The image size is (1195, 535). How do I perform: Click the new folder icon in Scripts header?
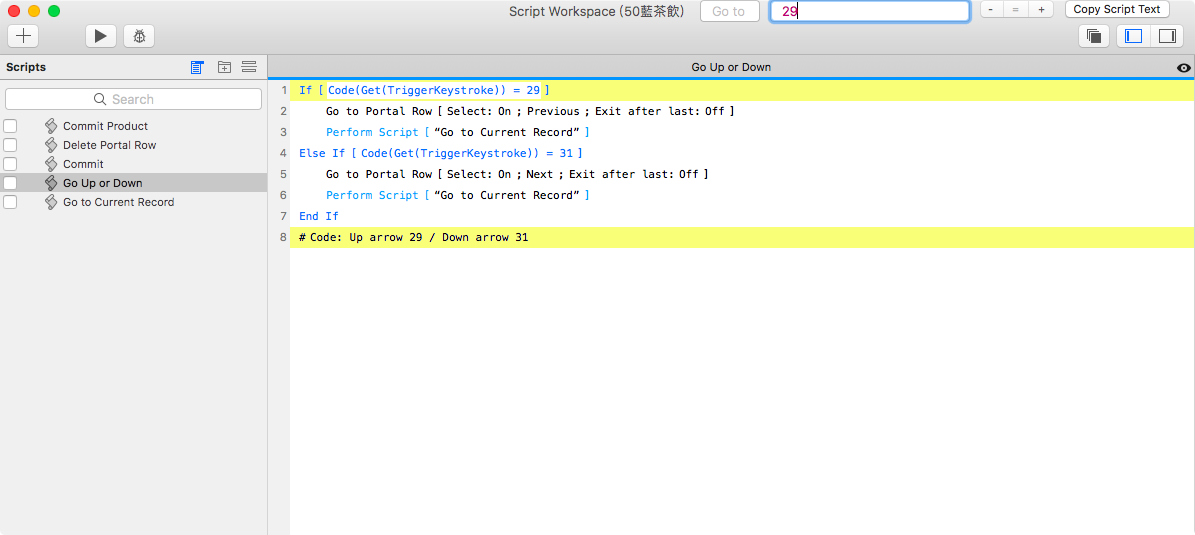pyautogui.click(x=224, y=67)
